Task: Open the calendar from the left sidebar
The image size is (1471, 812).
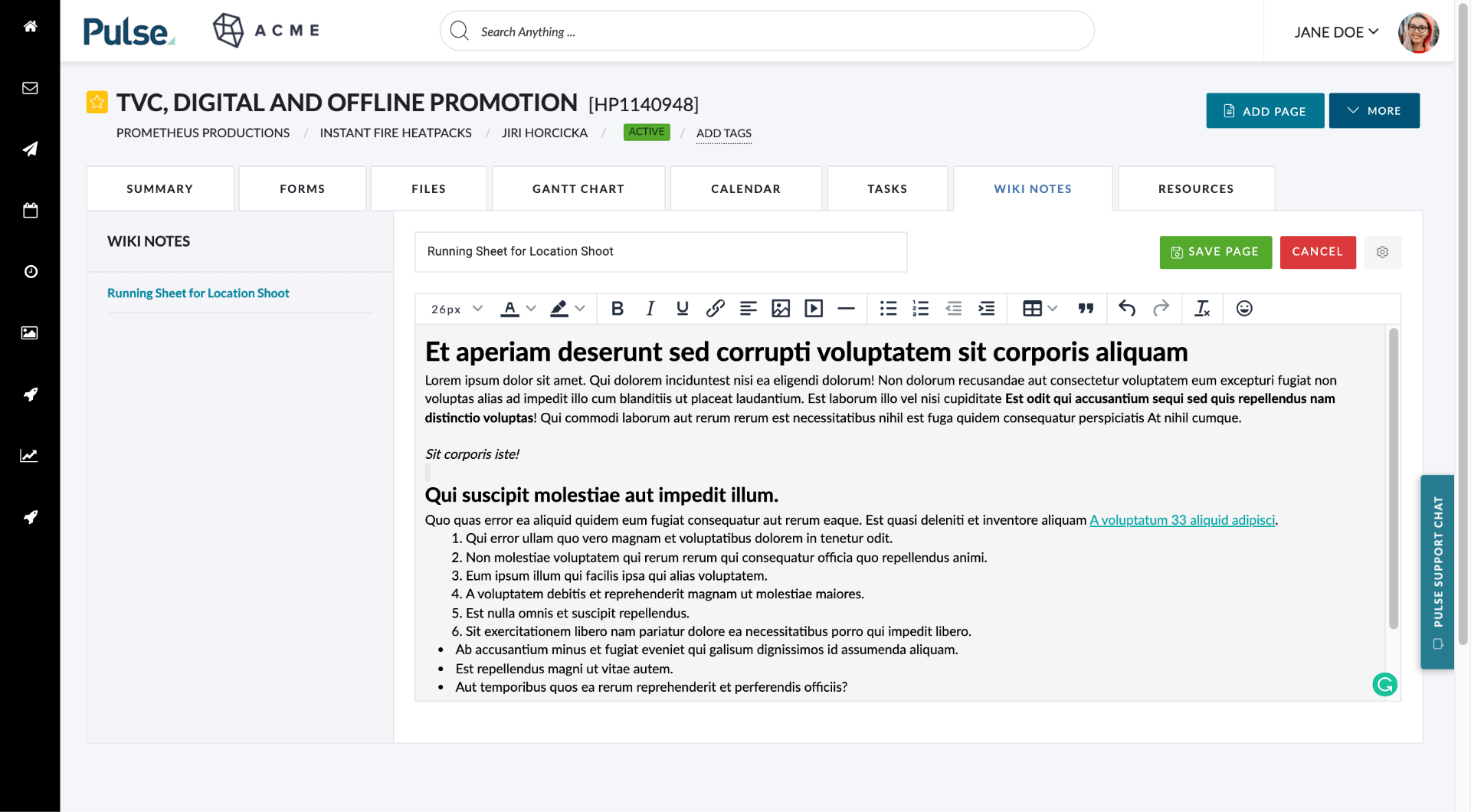Action: coord(30,210)
